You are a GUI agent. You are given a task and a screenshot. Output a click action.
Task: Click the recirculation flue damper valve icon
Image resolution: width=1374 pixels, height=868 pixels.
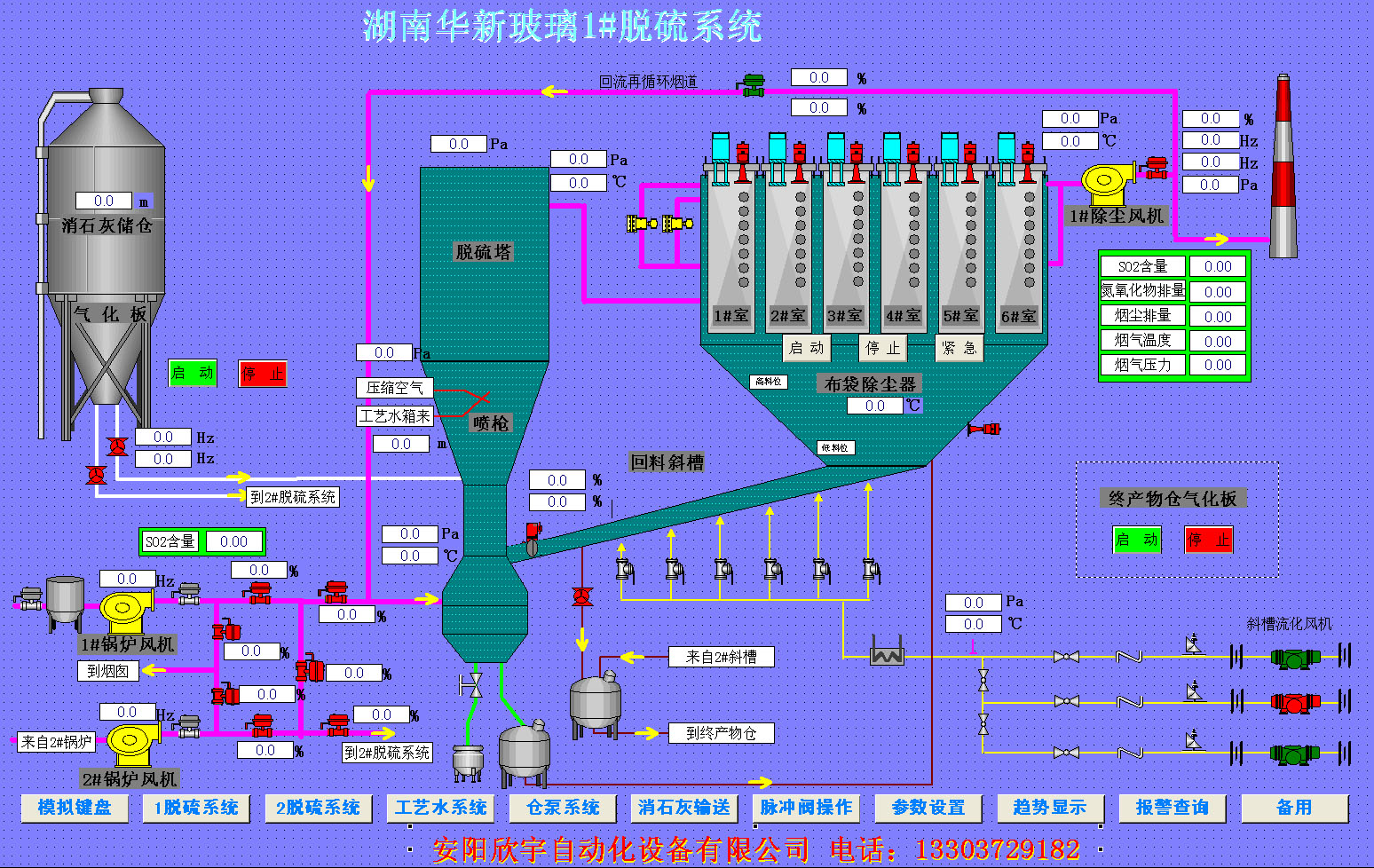tap(753, 85)
